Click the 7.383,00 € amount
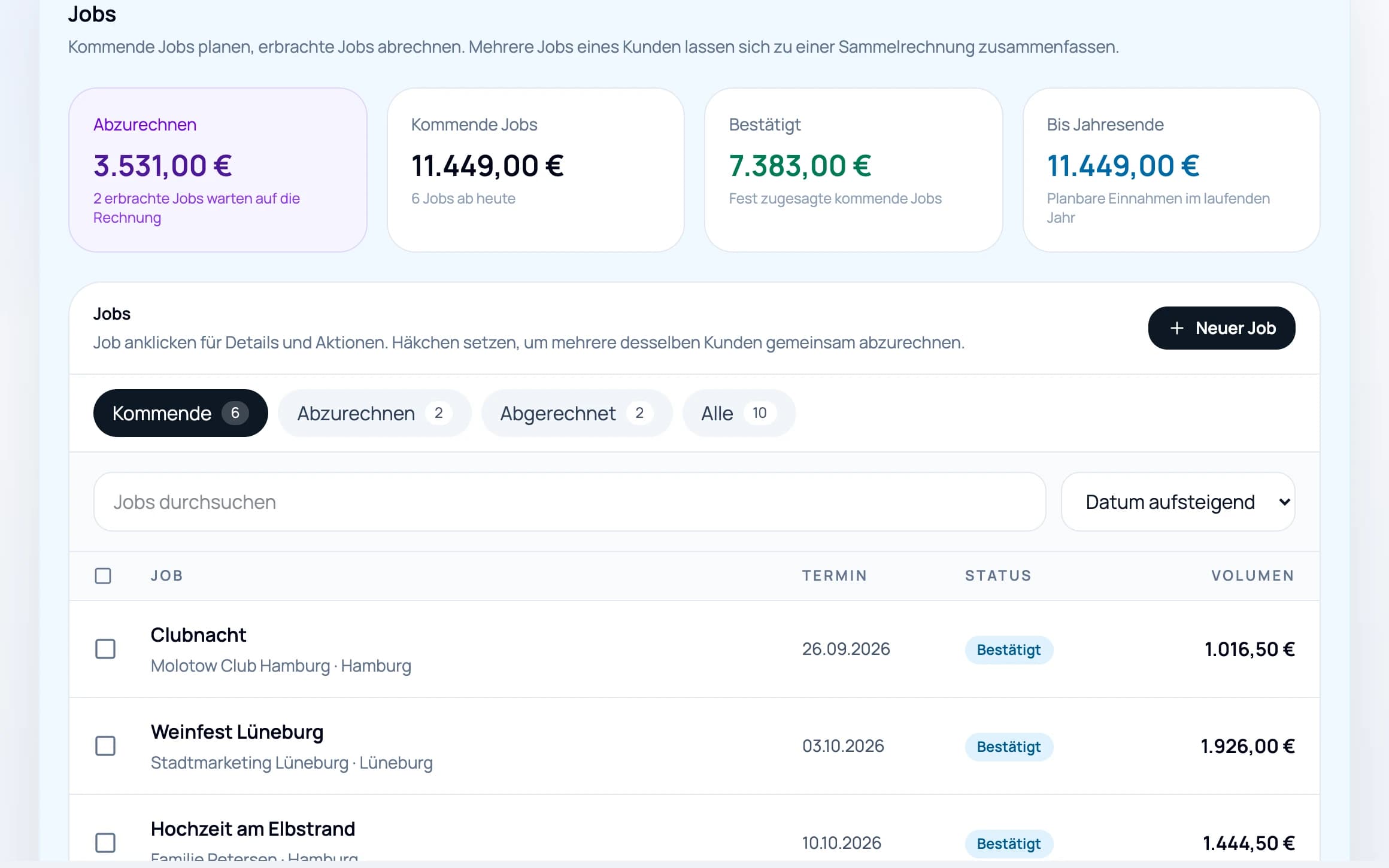The width and height of the screenshot is (1389, 868). coord(800,165)
